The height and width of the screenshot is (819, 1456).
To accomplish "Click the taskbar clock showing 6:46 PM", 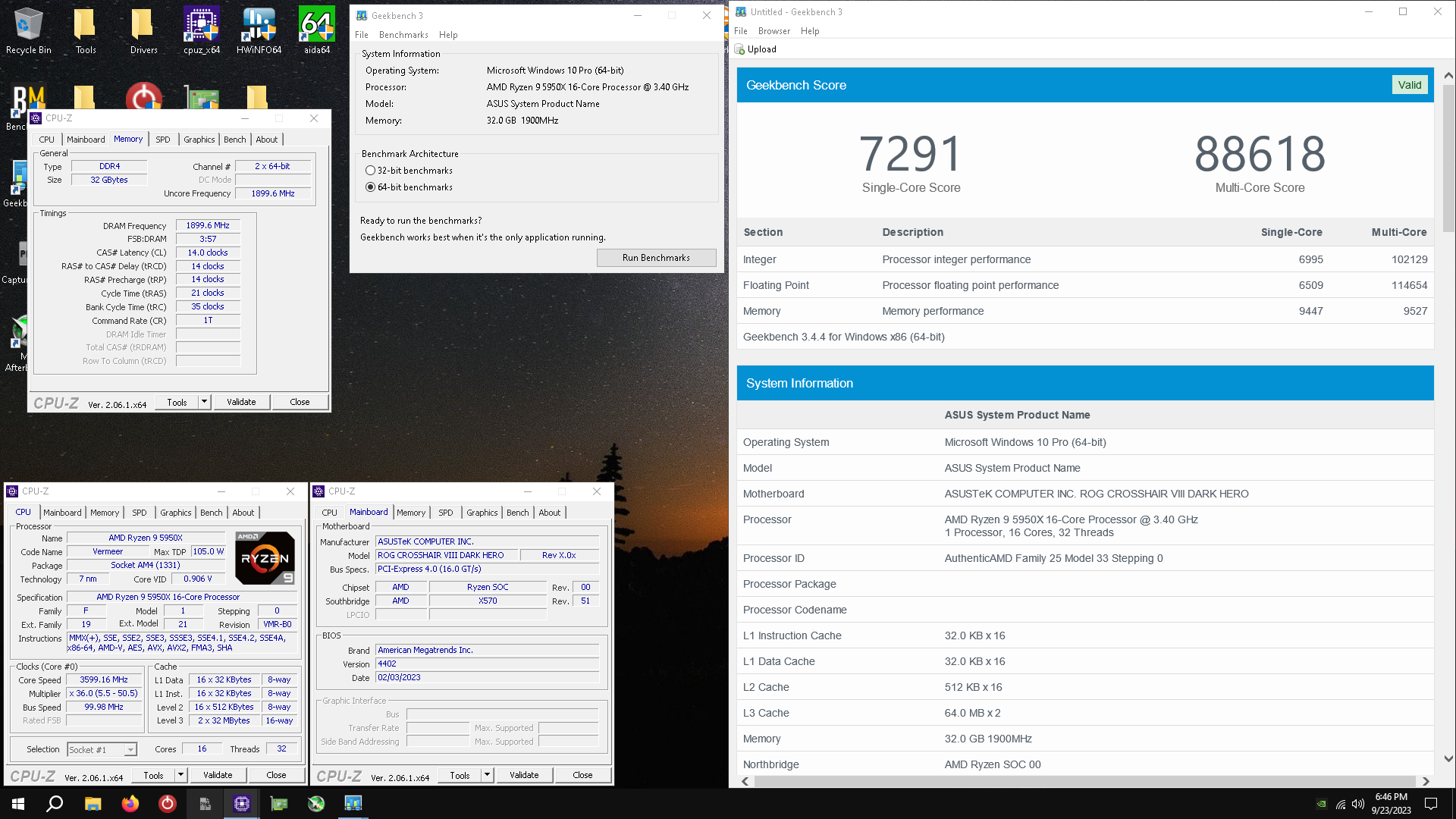I will tap(1391, 804).
